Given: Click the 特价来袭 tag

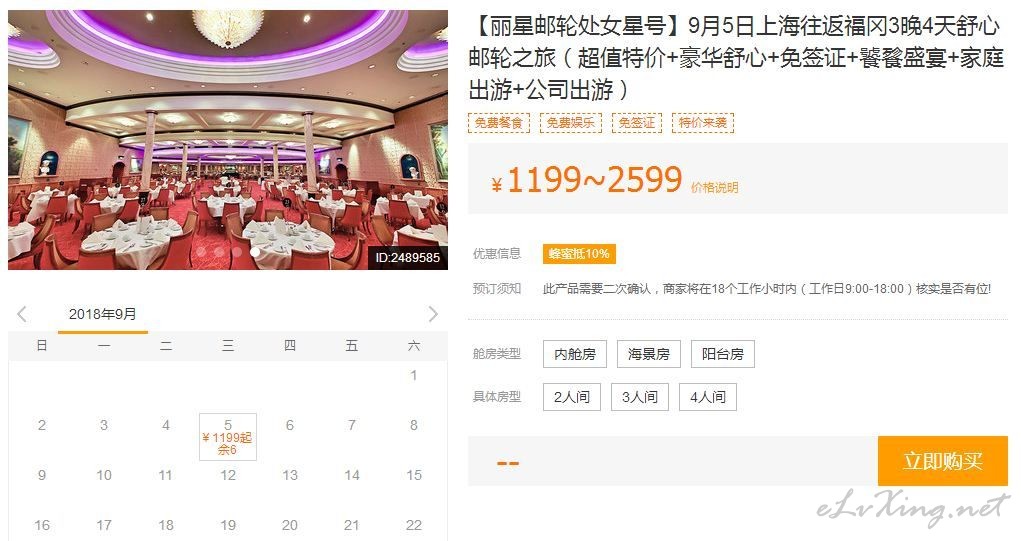Looking at the screenshot, I should point(703,122).
